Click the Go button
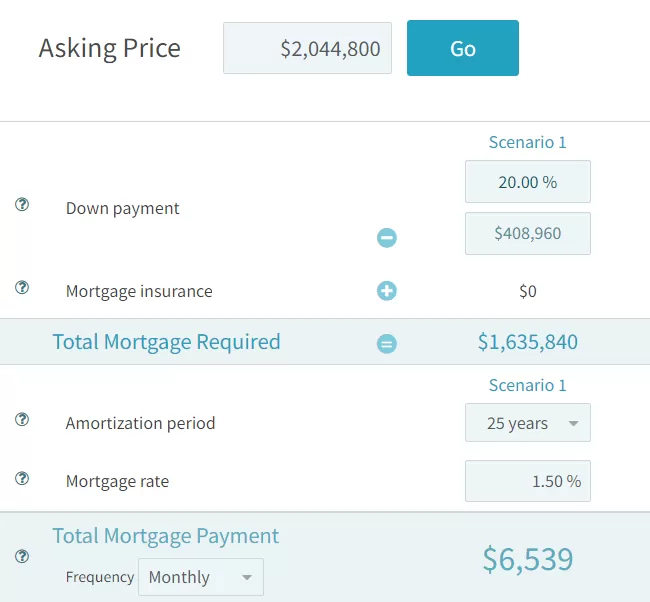650x602 pixels. click(463, 48)
